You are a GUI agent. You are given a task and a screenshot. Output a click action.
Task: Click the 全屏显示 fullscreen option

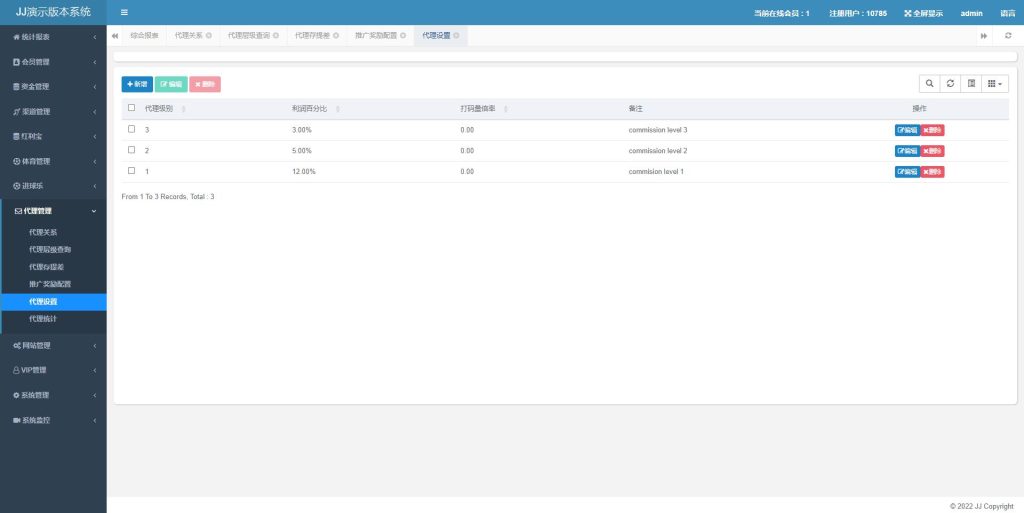click(923, 13)
